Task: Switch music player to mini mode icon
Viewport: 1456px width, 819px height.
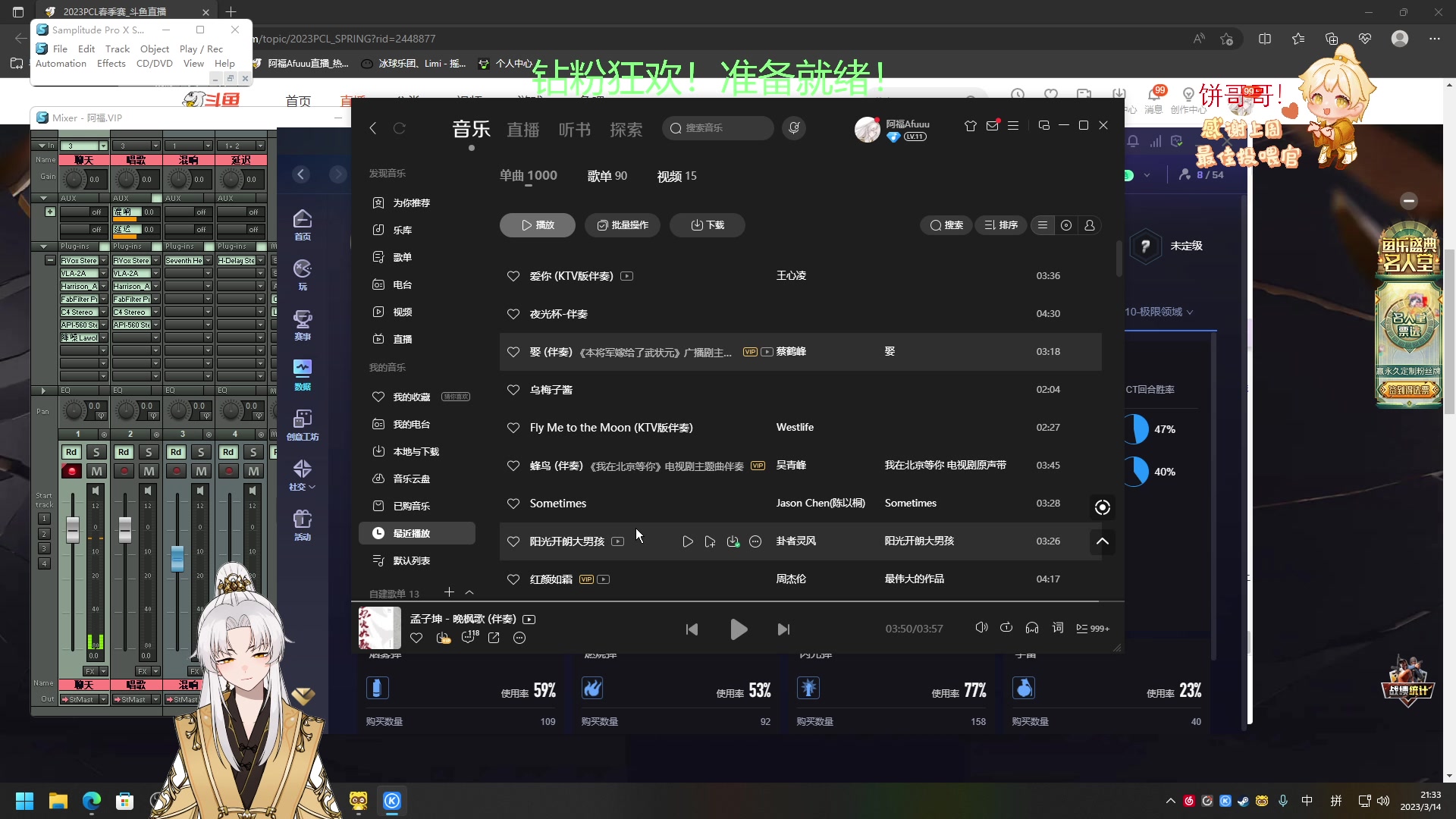Action: point(1043,126)
